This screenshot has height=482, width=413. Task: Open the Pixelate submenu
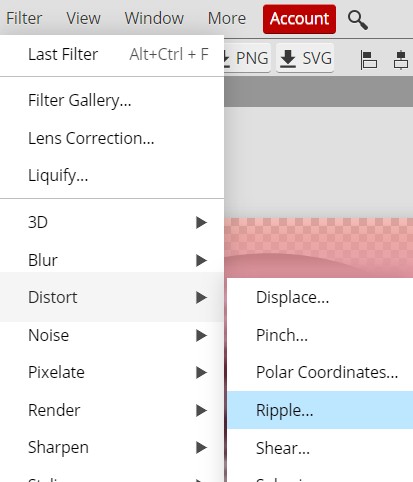(x=112, y=372)
